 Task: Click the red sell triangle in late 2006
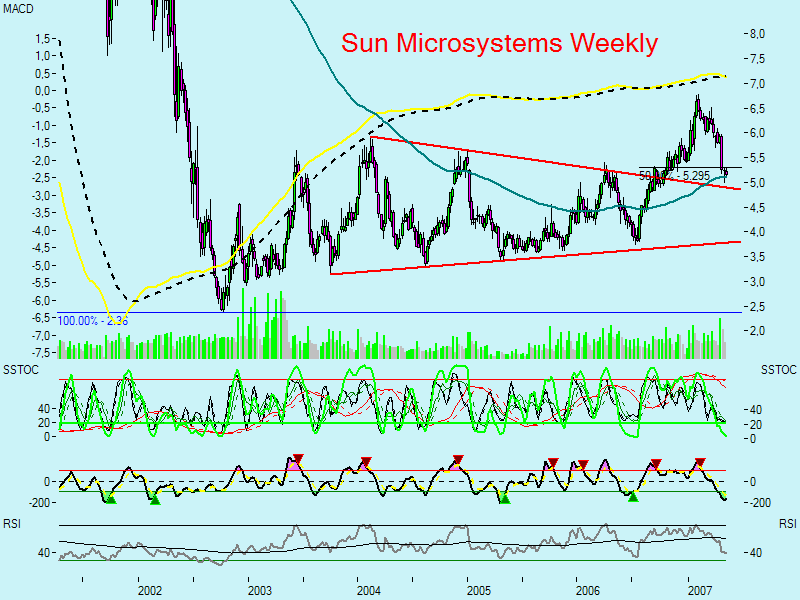pyautogui.click(x=656, y=463)
